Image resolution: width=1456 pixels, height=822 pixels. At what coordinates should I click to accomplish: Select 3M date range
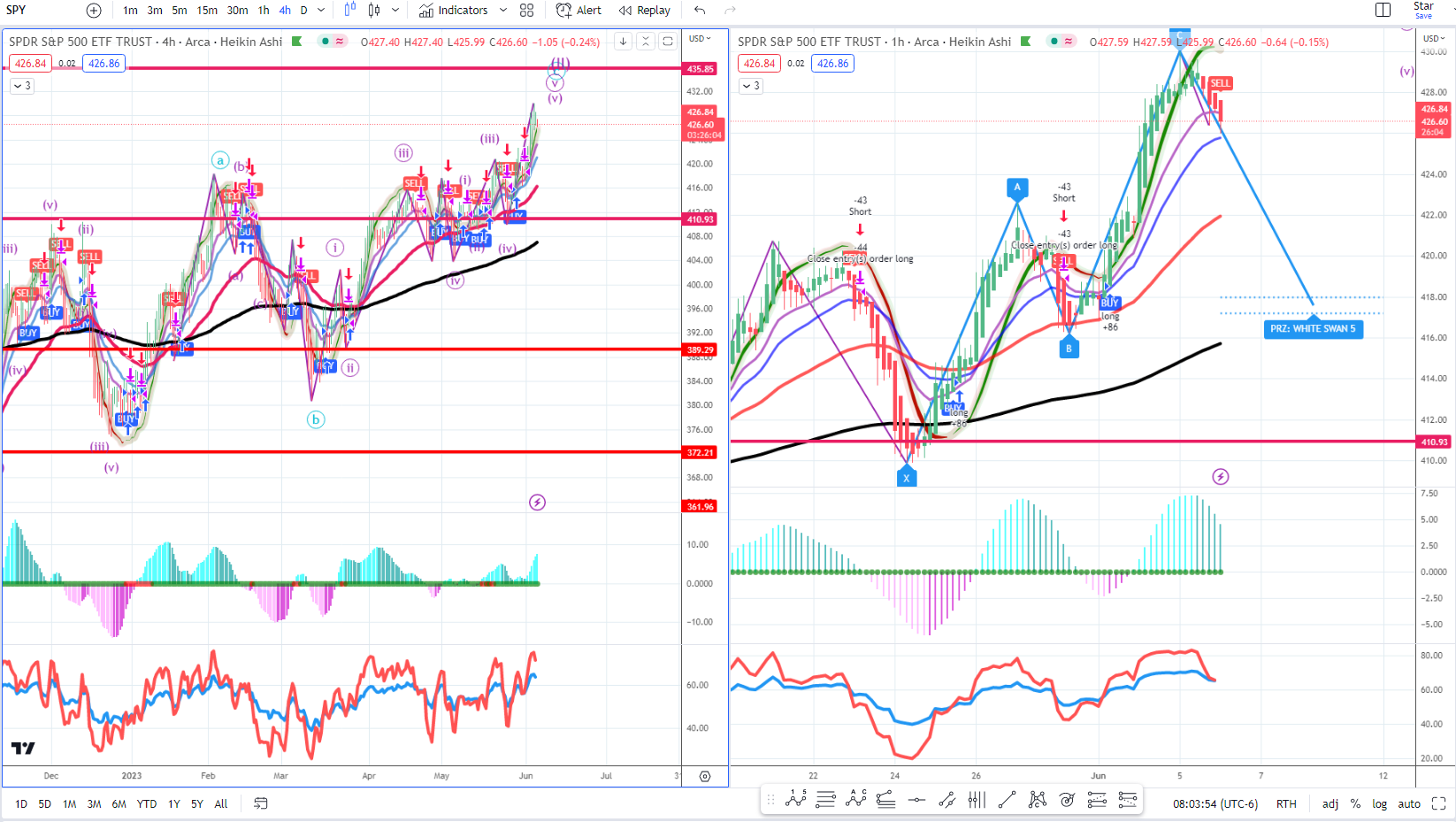[x=94, y=804]
